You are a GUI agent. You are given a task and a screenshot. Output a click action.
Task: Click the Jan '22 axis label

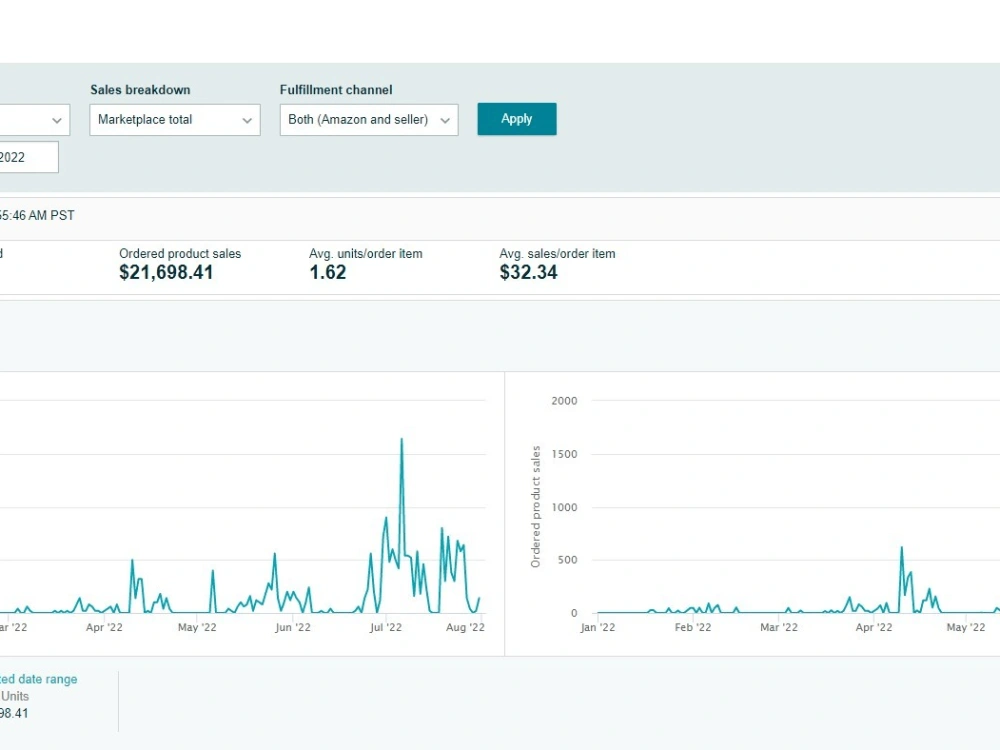598,627
